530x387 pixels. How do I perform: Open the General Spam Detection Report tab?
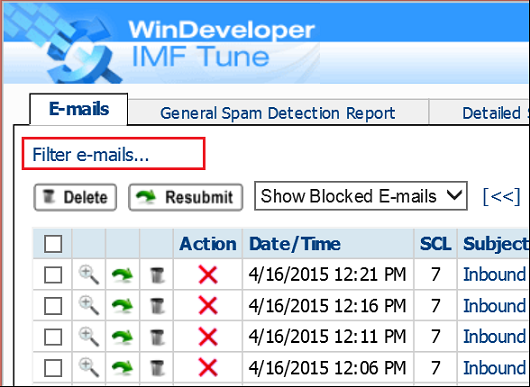point(278,113)
